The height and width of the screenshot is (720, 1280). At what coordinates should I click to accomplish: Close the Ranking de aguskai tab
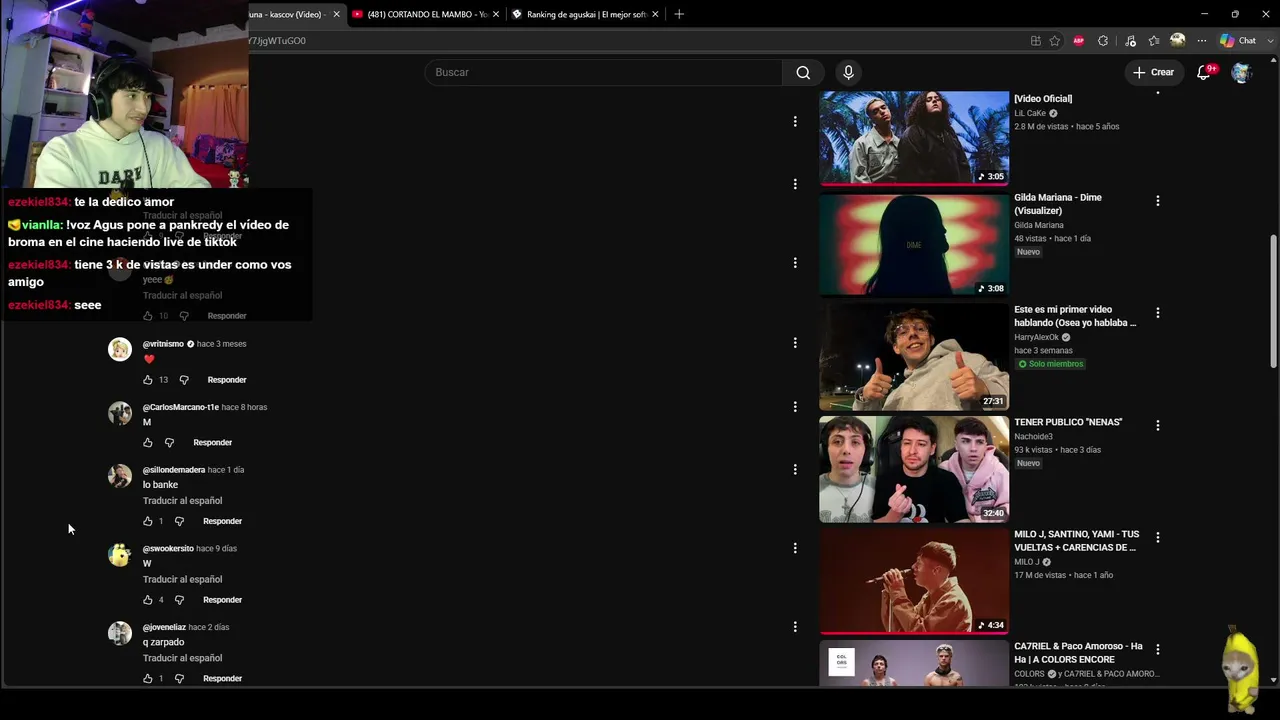(x=655, y=14)
